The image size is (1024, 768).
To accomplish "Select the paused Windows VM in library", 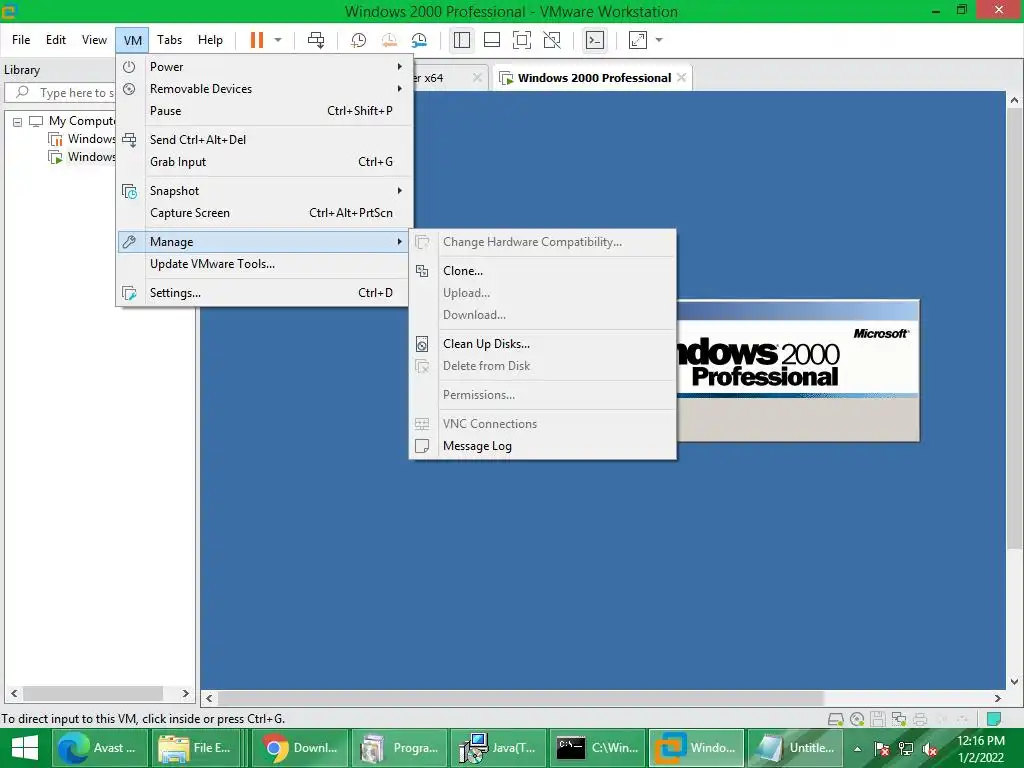I will (x=82, y=139).
